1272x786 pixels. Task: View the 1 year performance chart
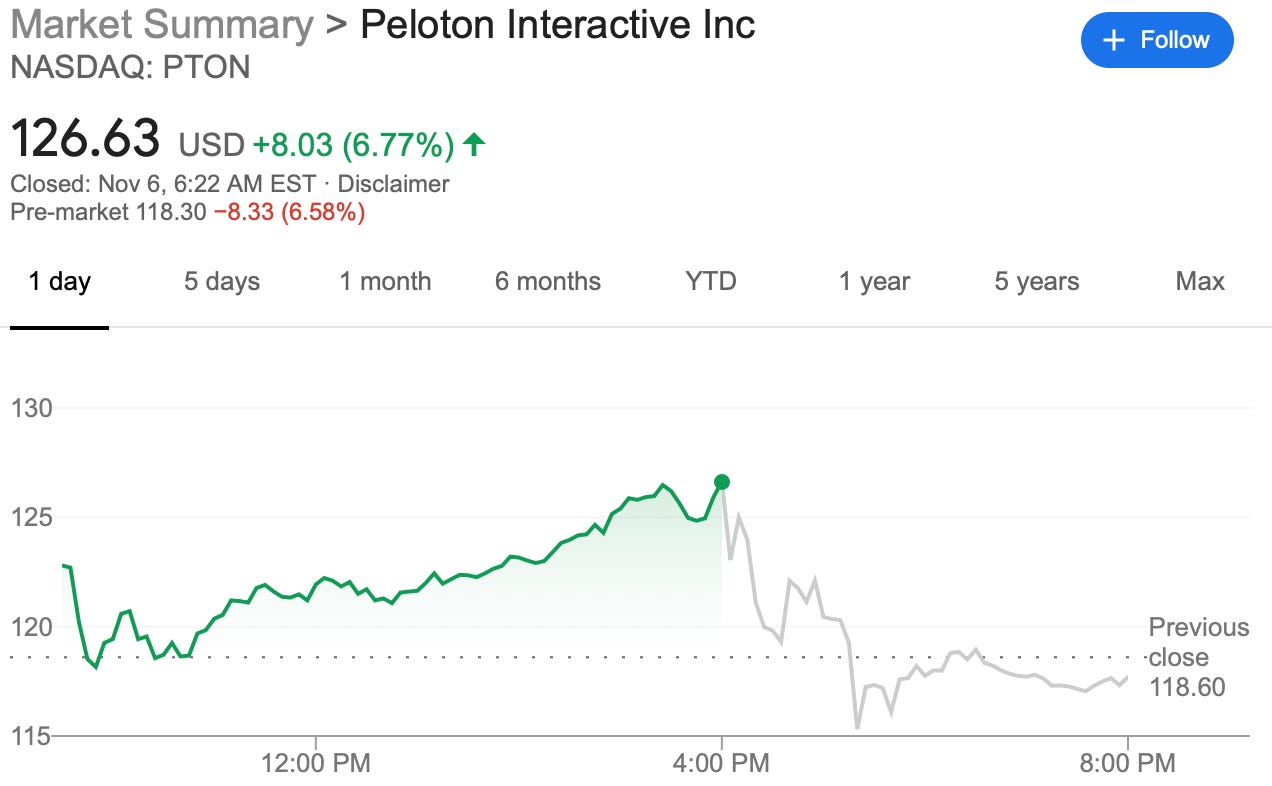point(874,282)
